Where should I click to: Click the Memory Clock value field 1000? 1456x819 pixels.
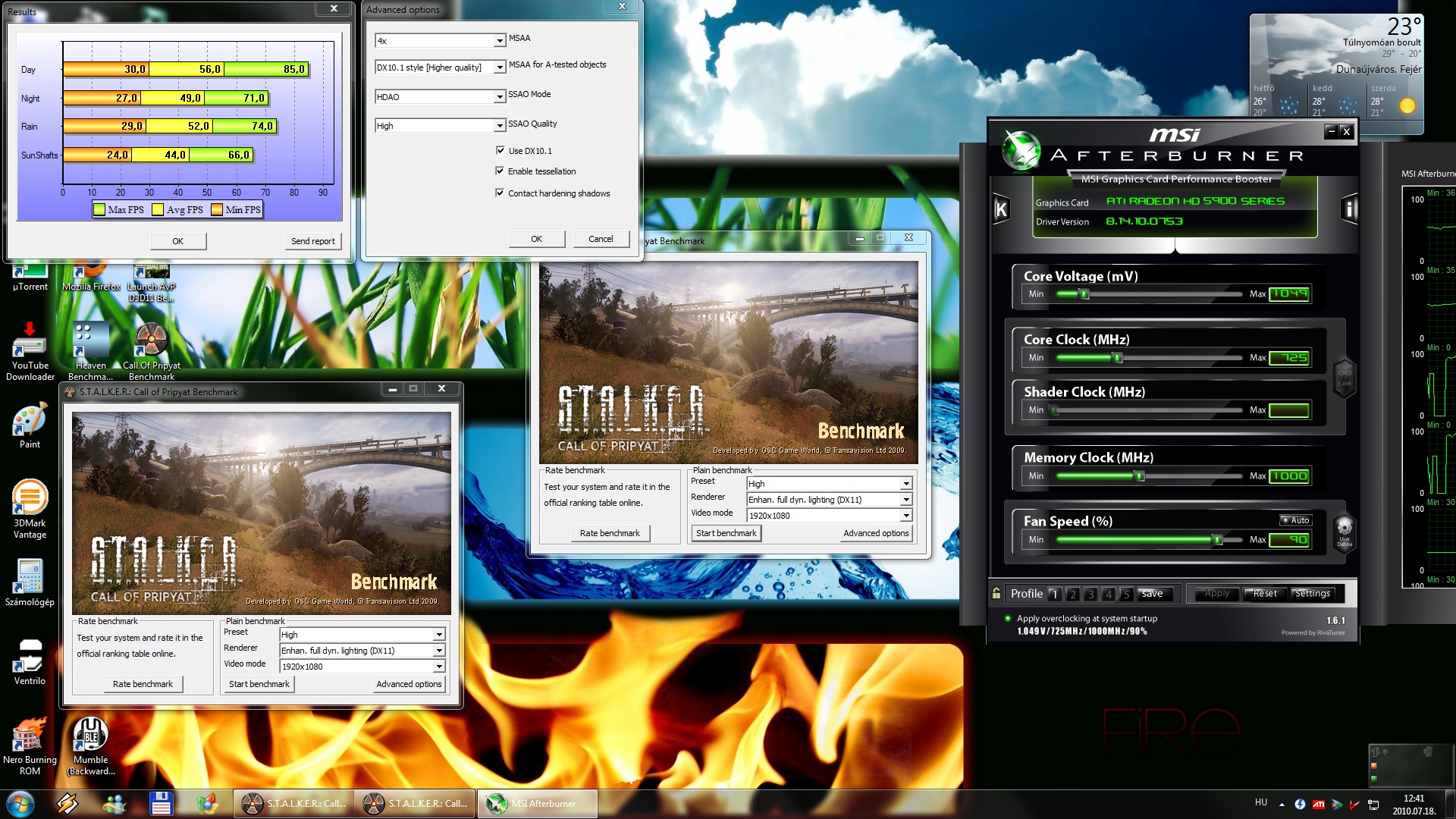click(x=1289, y=476)
